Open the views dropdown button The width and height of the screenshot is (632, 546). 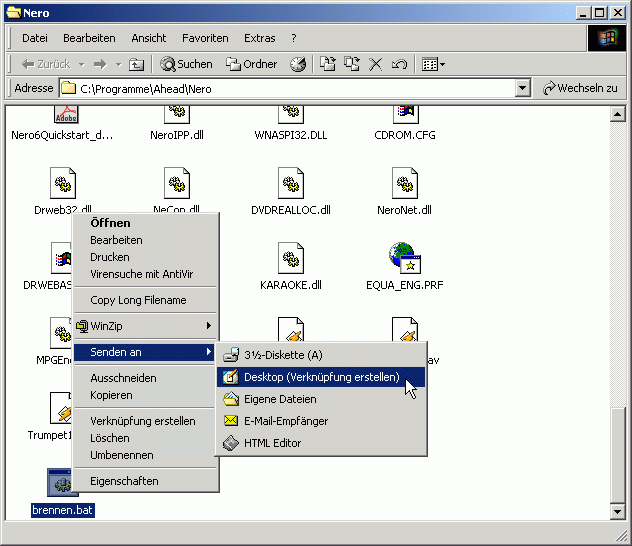(433, 64)
